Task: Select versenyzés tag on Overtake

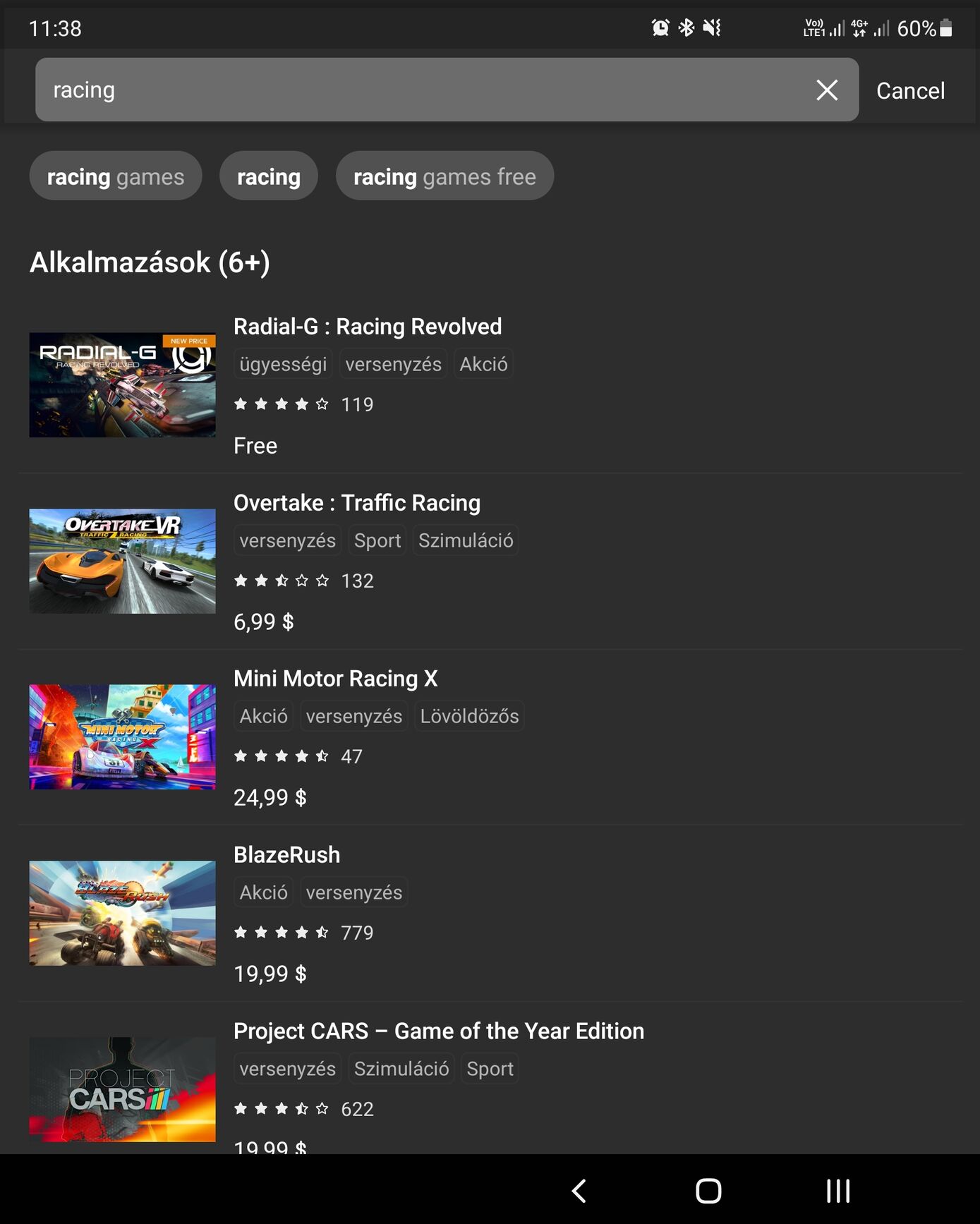Action: [x=287, y=540]
